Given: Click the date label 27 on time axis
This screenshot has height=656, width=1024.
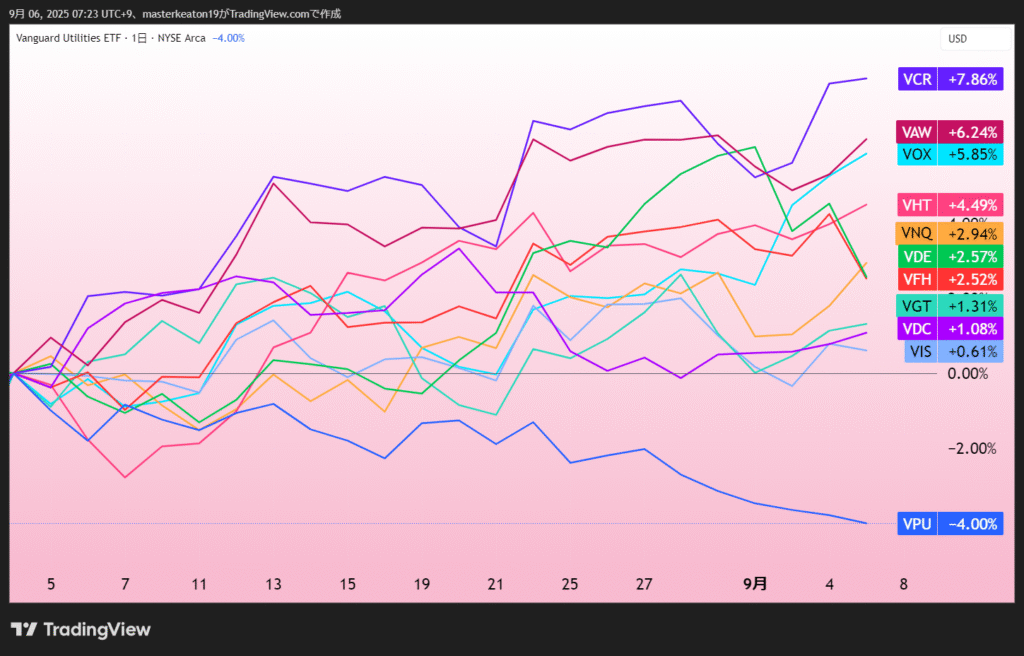Looking at the screenshot, I should (644, 584).
